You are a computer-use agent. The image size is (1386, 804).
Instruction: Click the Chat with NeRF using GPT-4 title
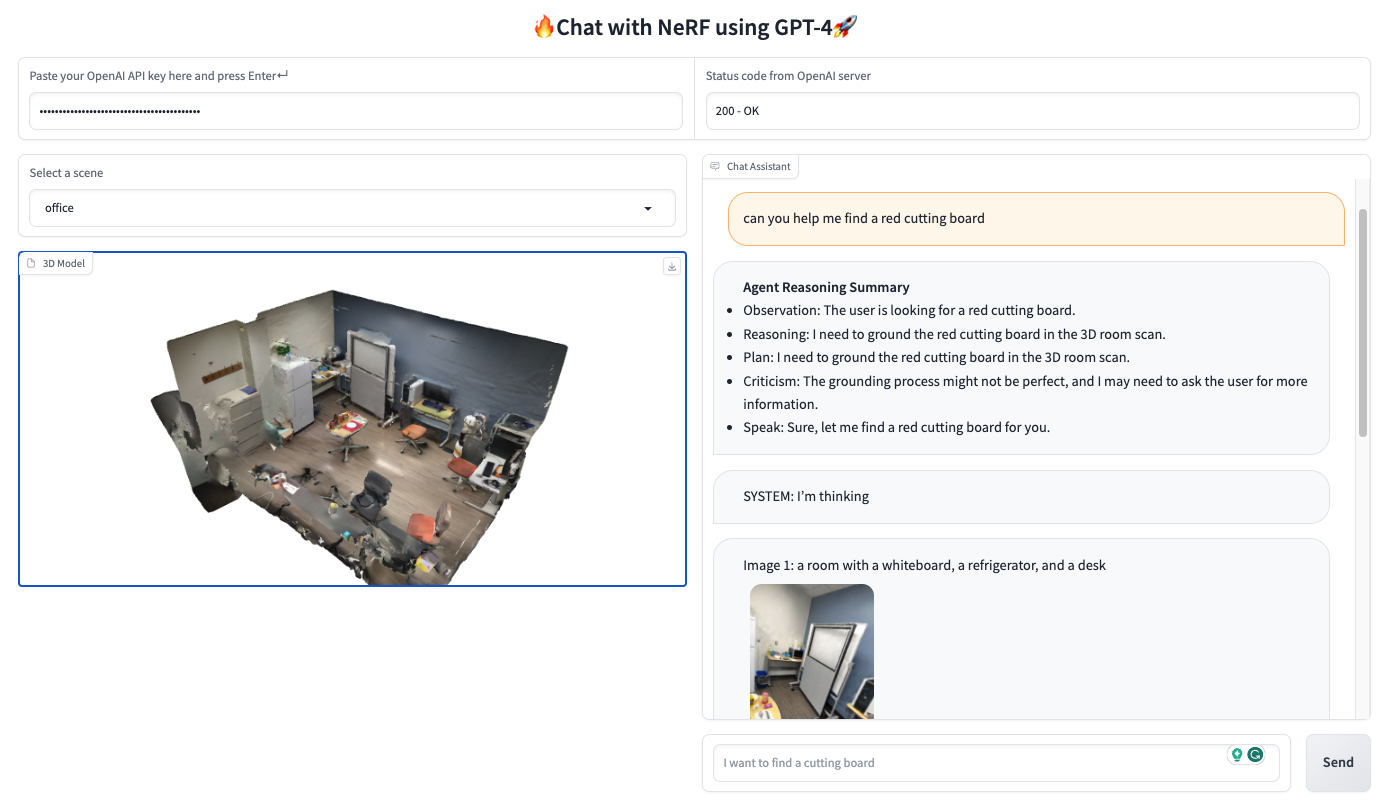point(694,27)
